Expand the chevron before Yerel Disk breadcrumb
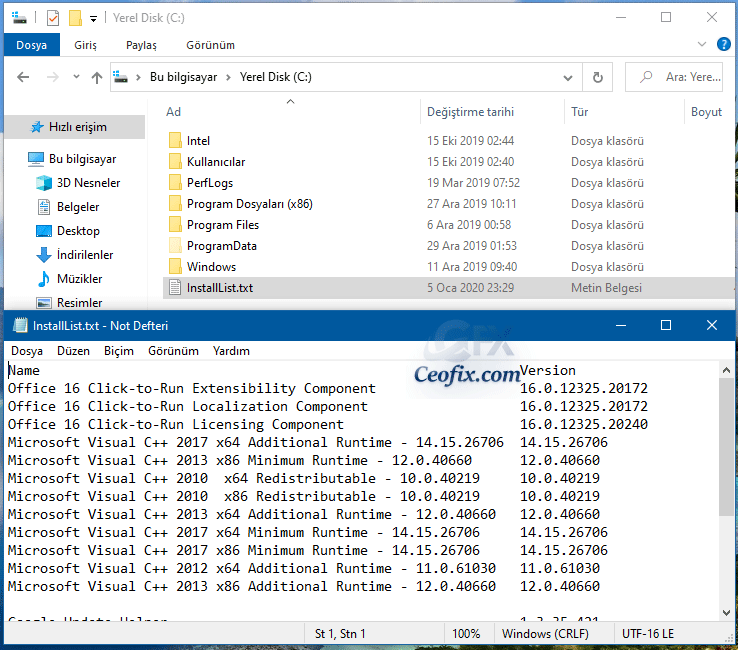 (x=228, y=77)
